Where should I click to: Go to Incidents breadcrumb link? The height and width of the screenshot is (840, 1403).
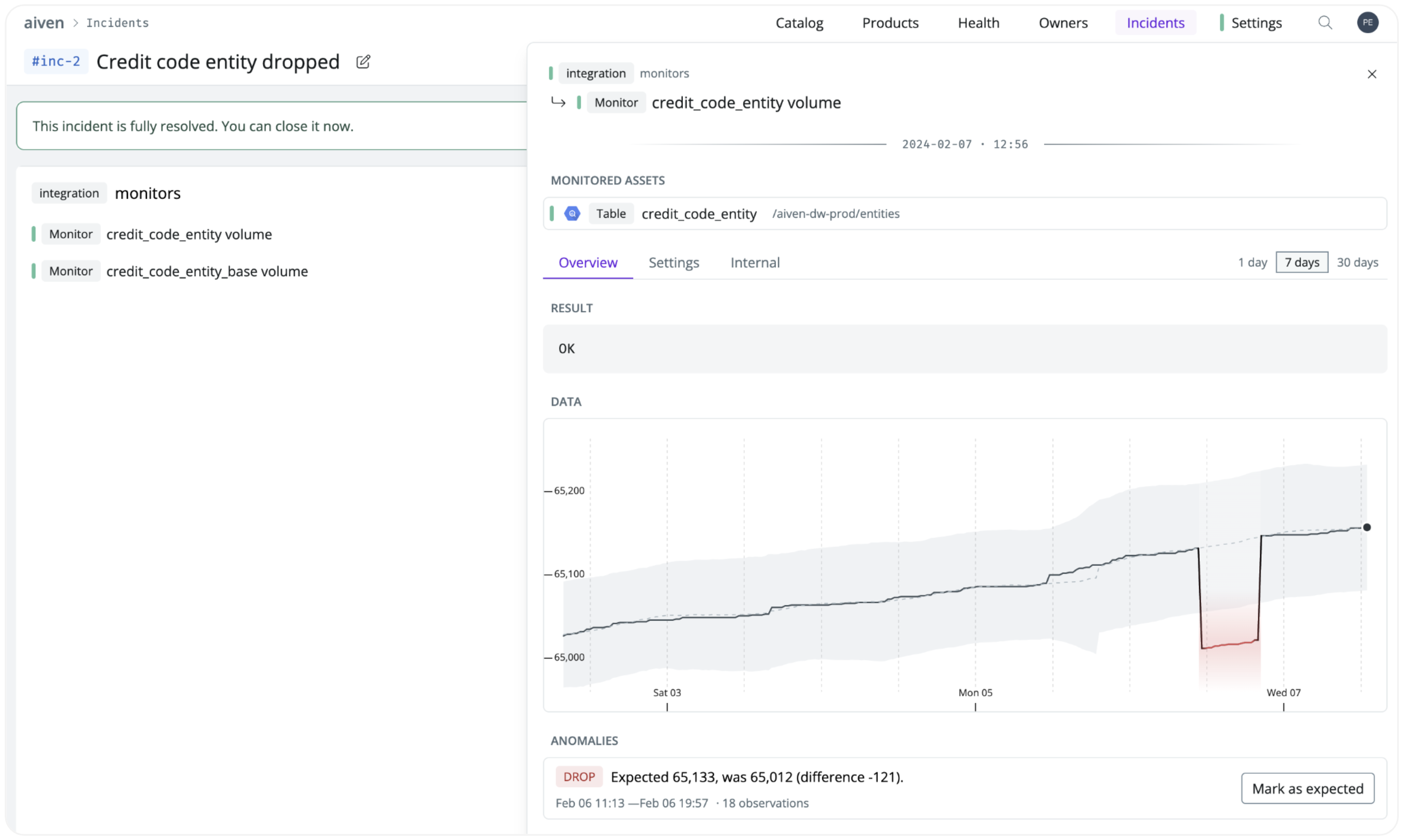(117, 23)
